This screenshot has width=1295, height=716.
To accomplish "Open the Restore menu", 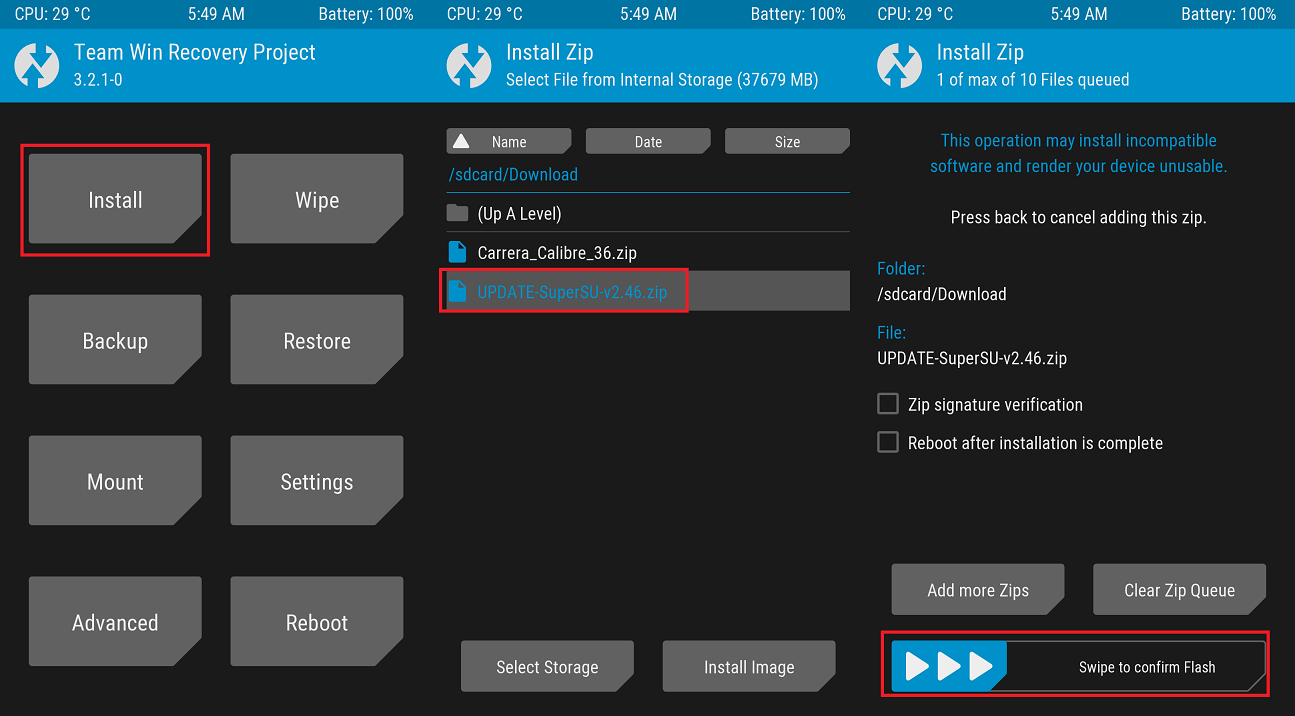I will [x=317, y=340].
